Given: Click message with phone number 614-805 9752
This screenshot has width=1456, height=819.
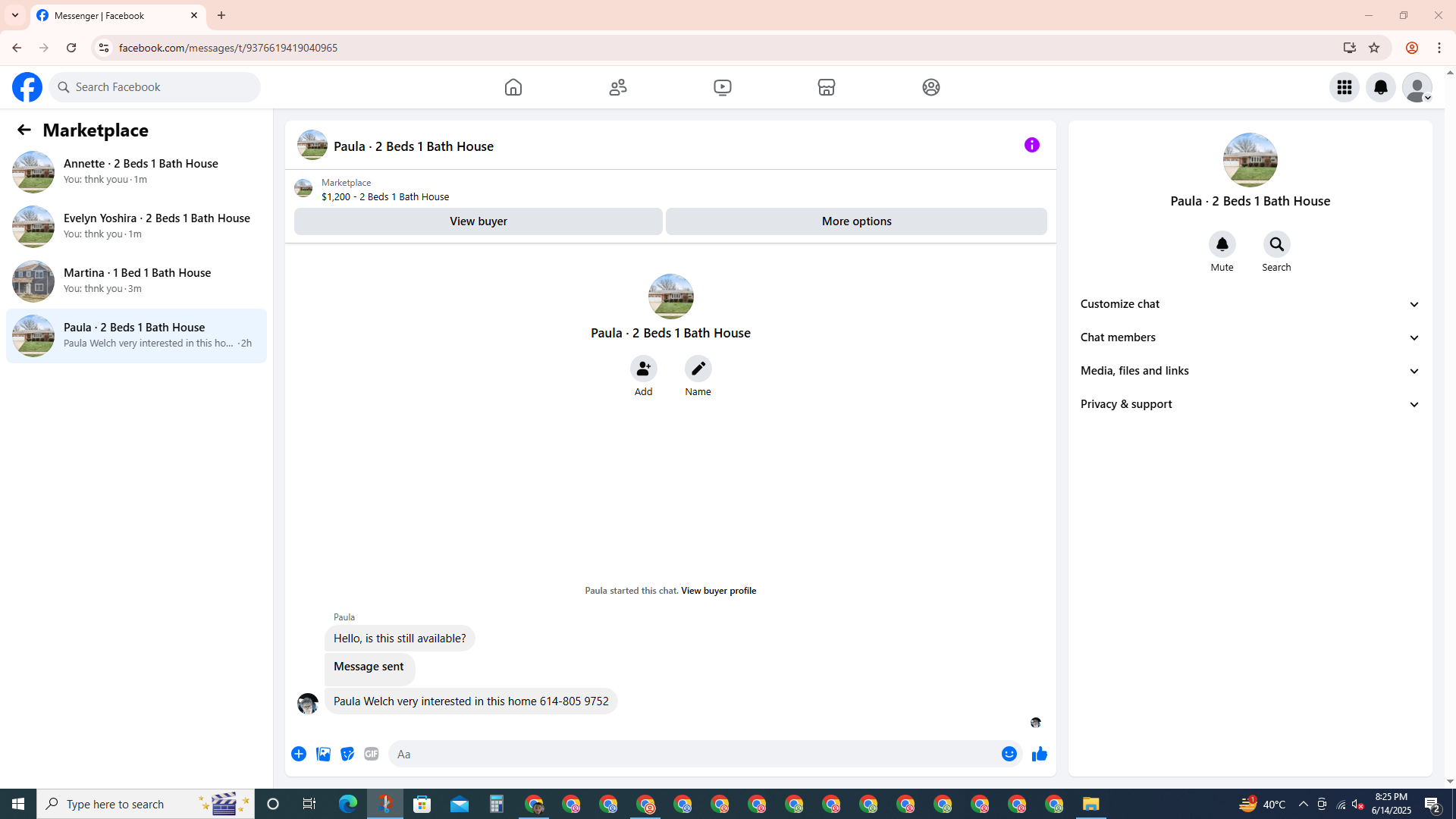Looking at the screenshot, I should 471,701.
